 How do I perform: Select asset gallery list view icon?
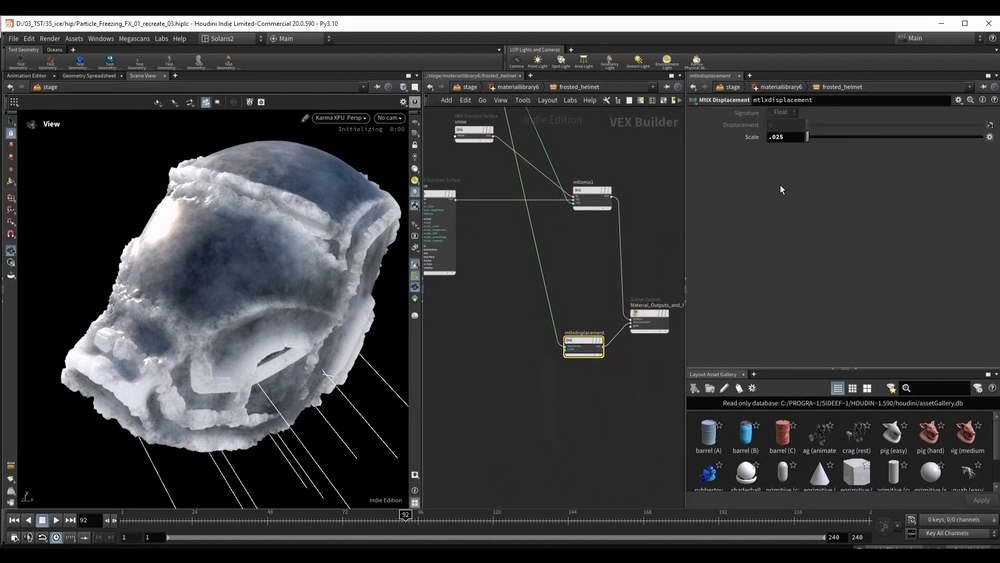pyautogui.click(x=837, y=388)
